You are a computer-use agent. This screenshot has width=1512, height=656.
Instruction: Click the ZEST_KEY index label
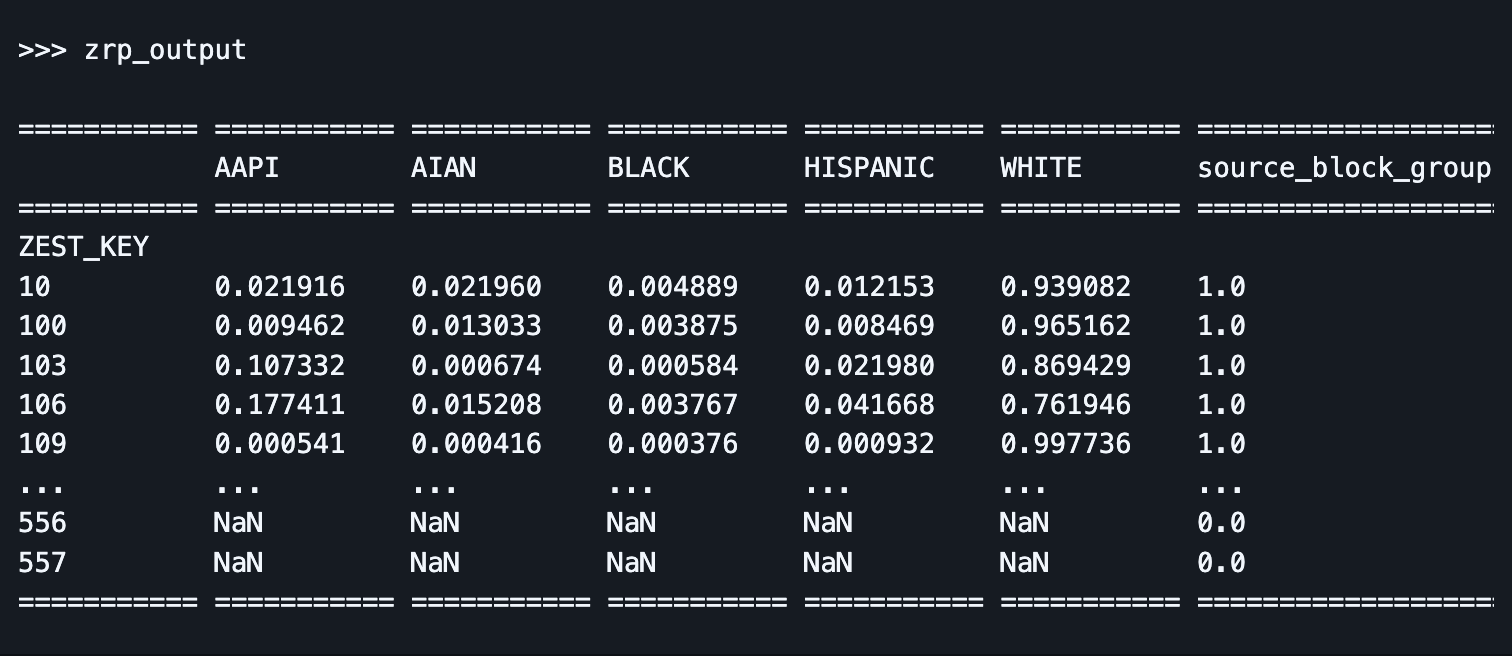click(x=83, y=247)
